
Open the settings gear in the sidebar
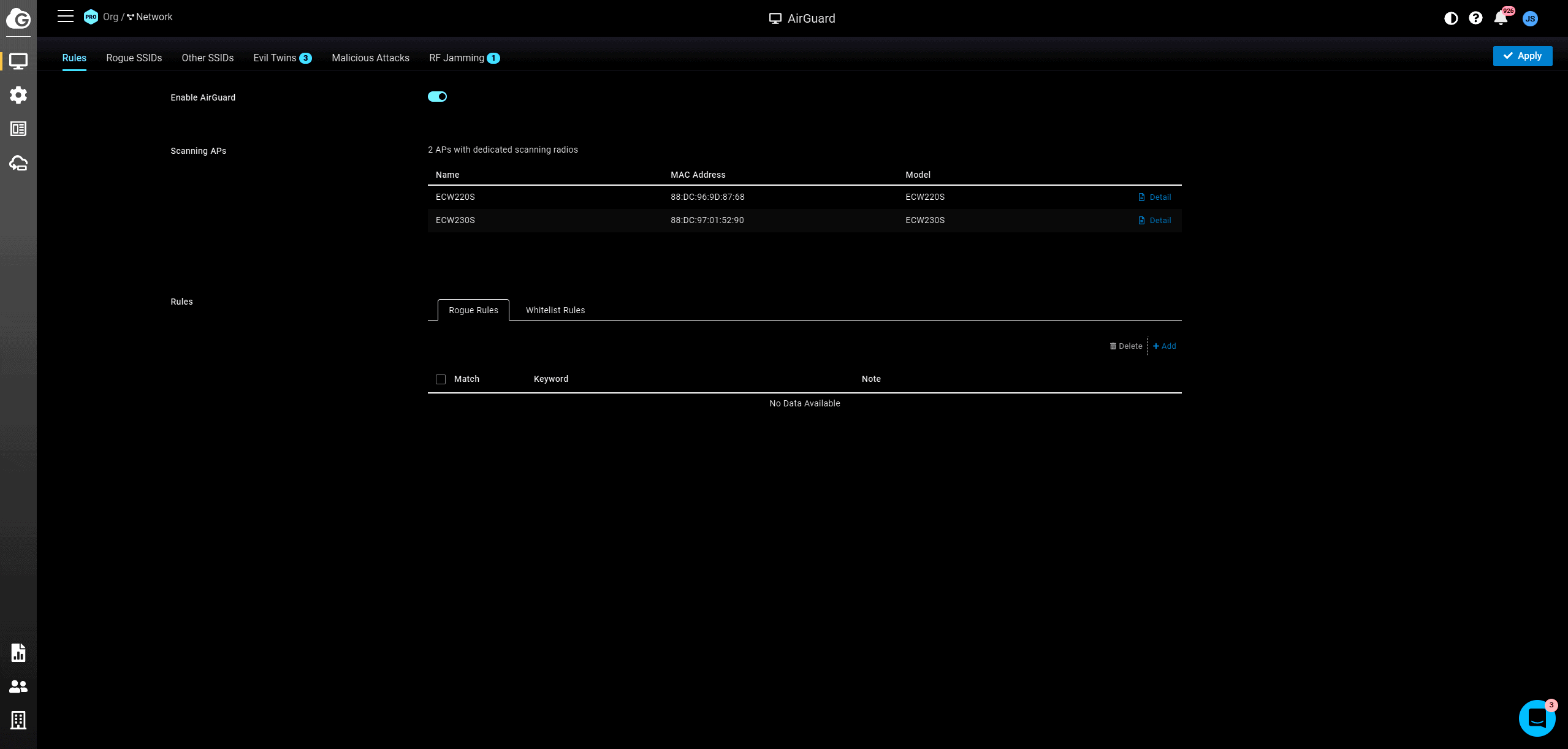coord(18,95)
